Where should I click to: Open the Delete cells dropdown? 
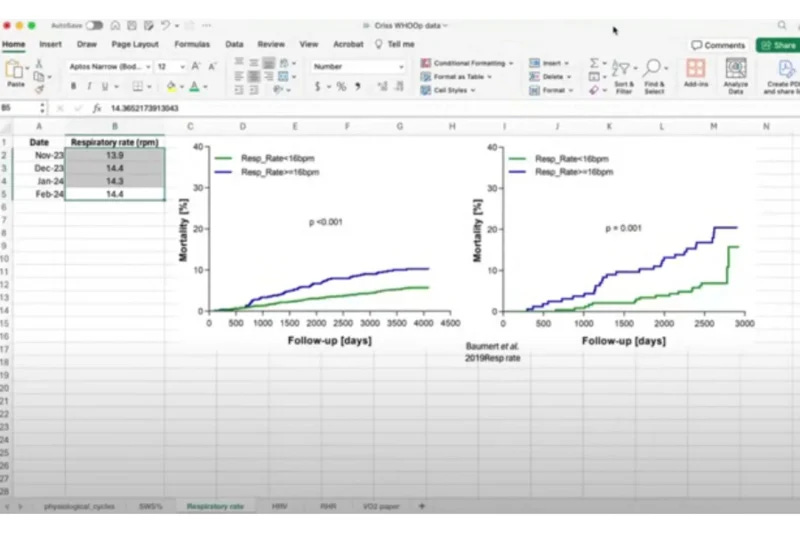(551, 77)
